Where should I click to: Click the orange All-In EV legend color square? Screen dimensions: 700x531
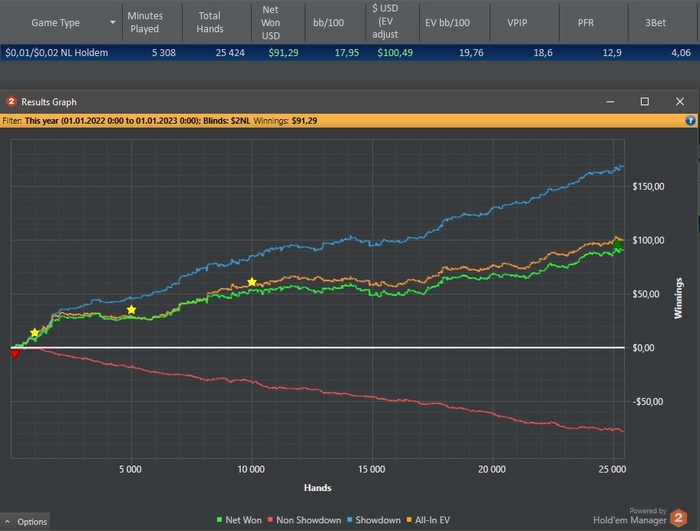(409, 520)
